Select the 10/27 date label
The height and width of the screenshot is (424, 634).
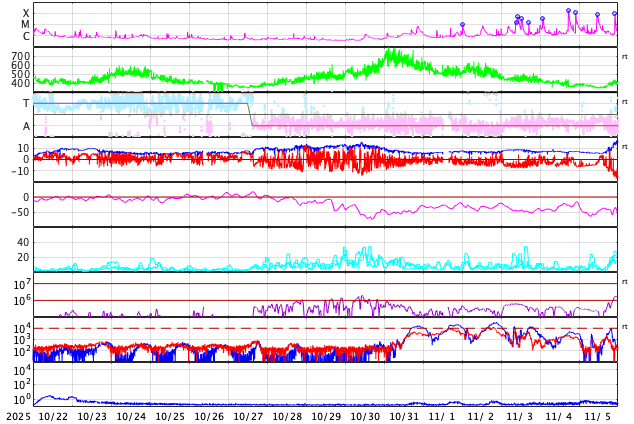(248, 416)
